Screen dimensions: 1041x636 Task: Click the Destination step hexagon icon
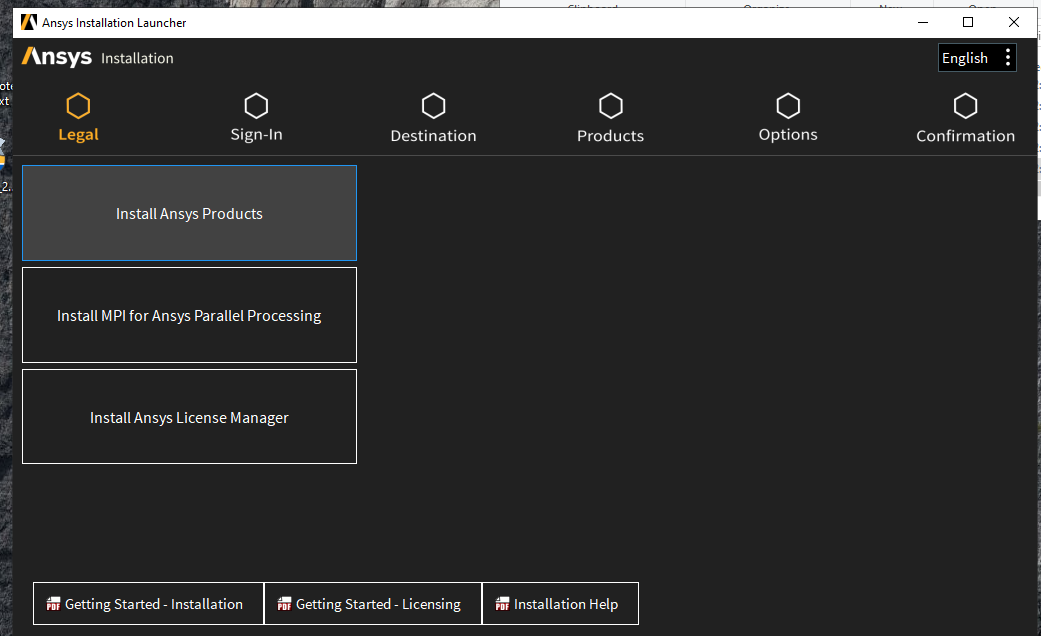(x=433, y=105)
